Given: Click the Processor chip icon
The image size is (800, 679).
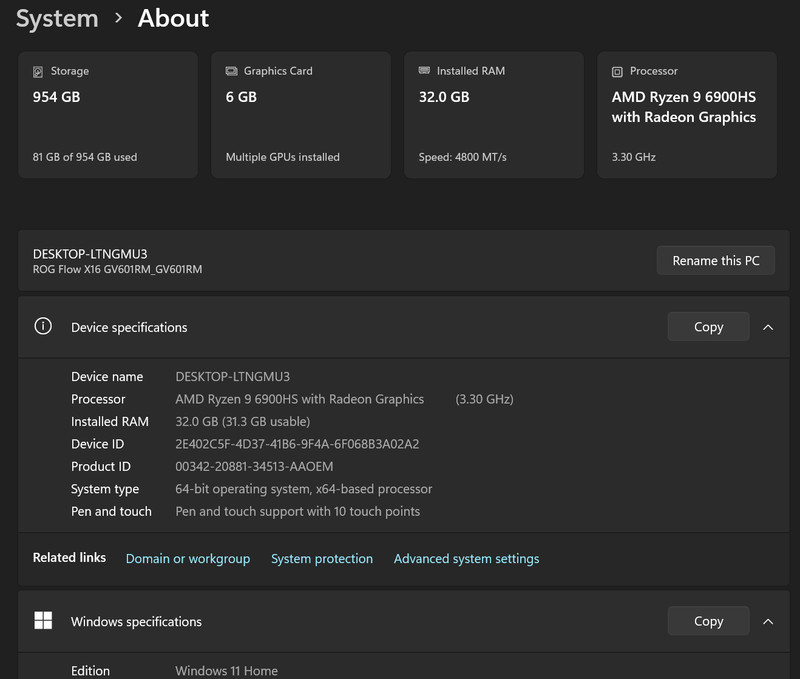Looking at the screenshot, I should point(617,72).
